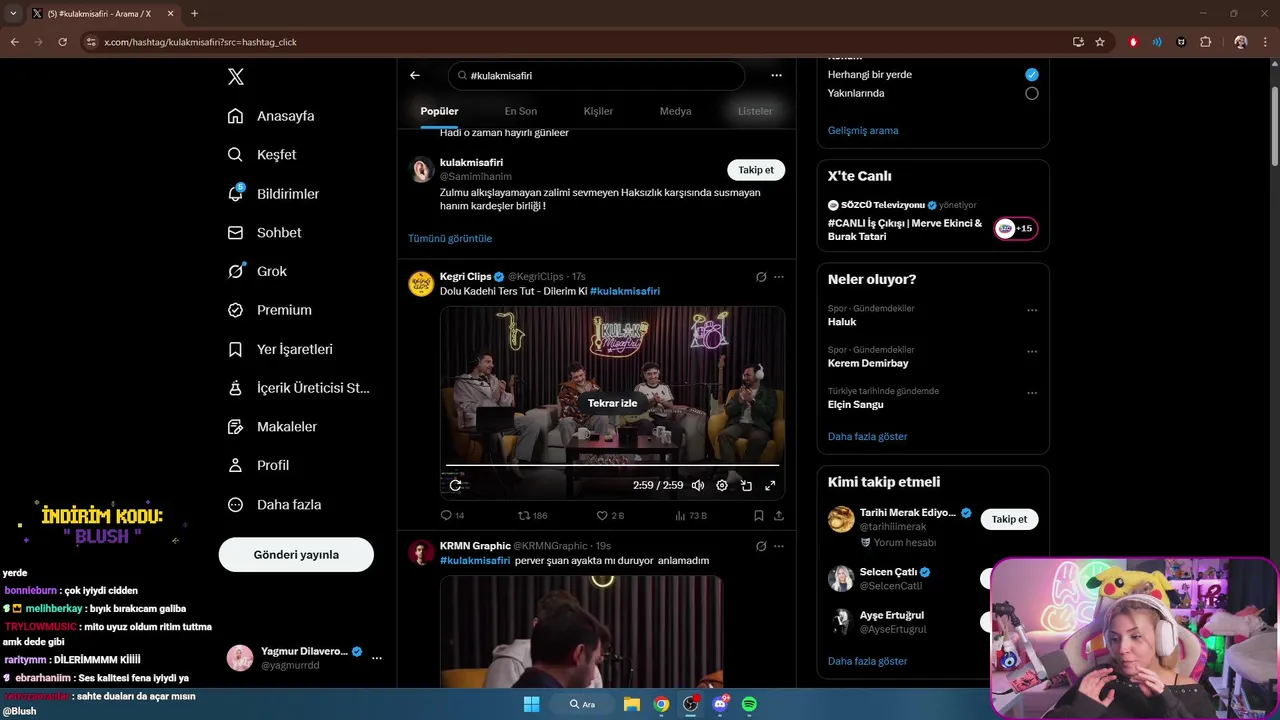Click back arrow beside search box
The image size is (1280, 720).
click(415, 75)
